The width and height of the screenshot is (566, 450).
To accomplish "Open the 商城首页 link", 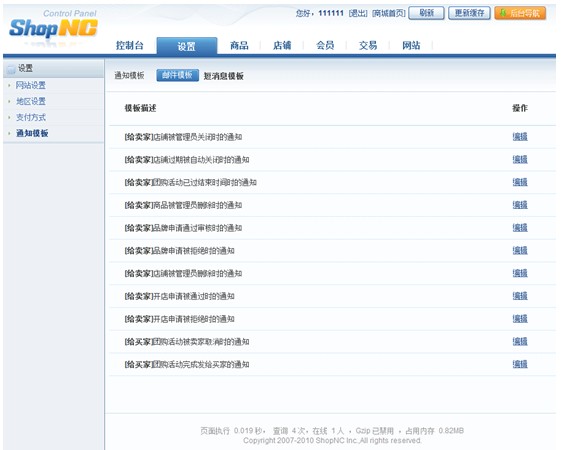I will tap(388, 13).
